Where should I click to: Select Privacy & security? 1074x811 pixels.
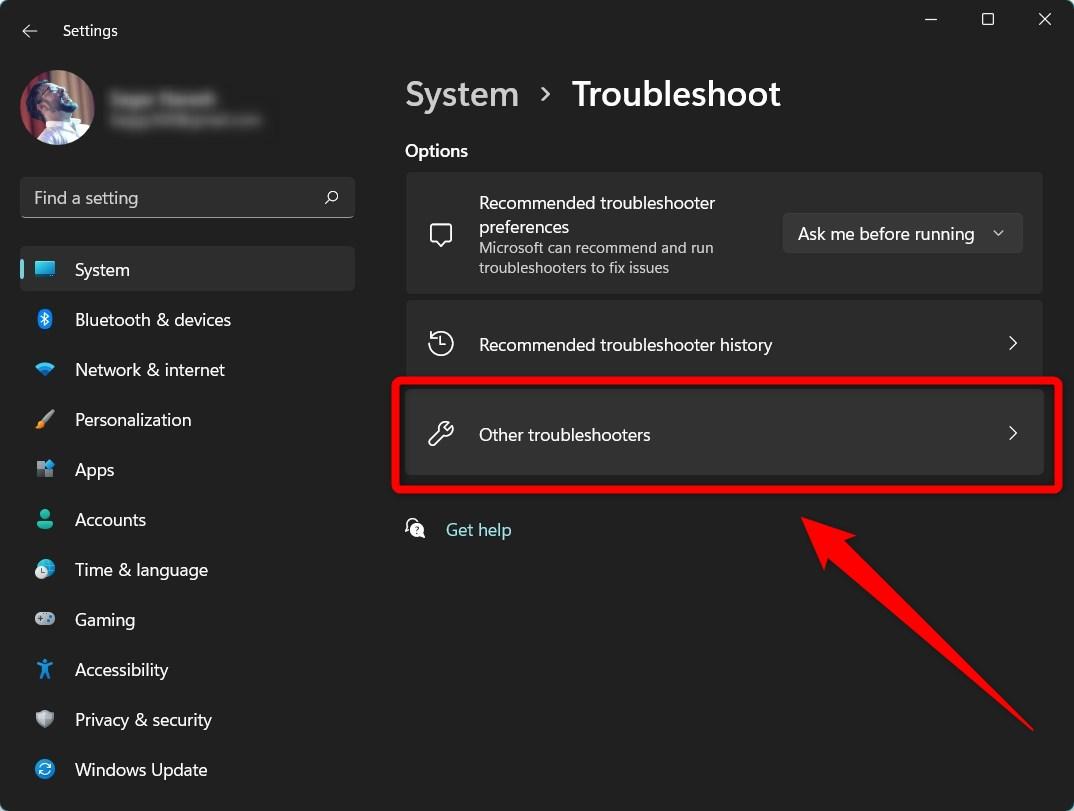pos(143,719)
